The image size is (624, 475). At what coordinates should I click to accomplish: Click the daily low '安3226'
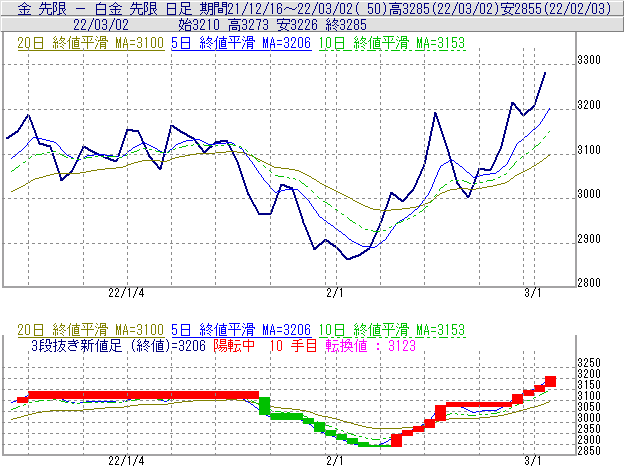pos(297,25)
